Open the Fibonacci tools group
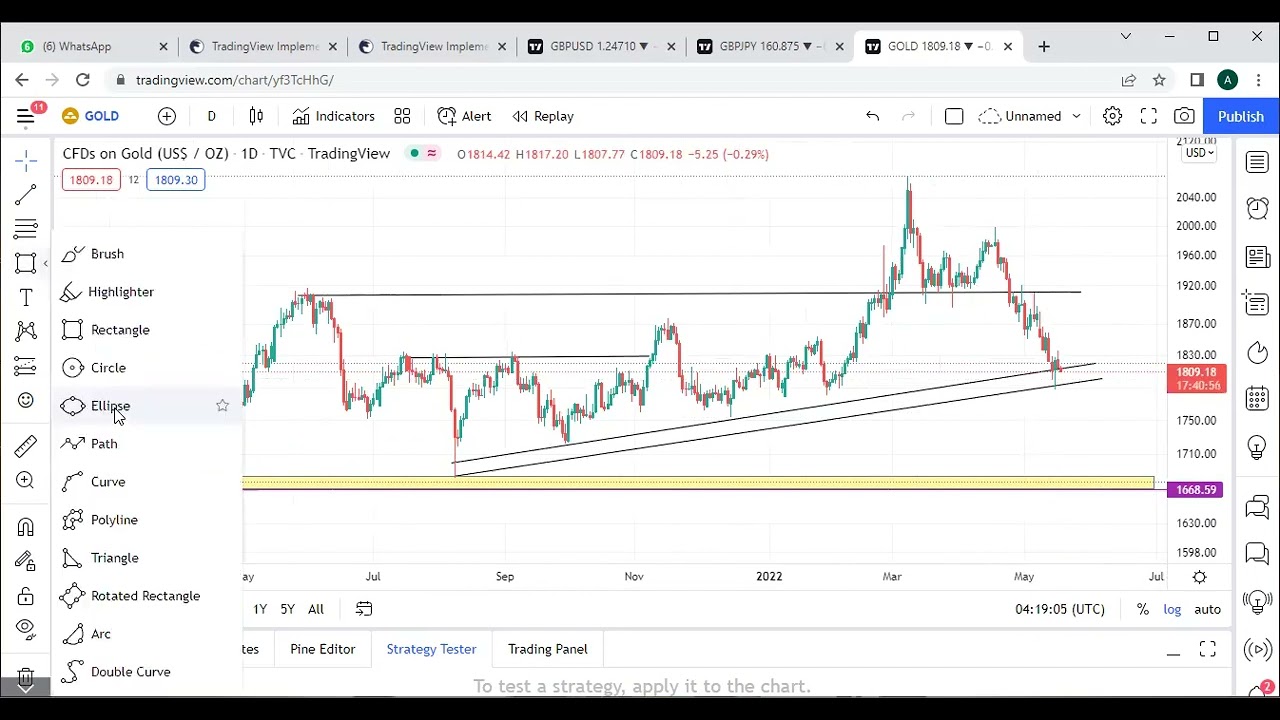Image resolution: width=1280 pixels, height=720 pixels. pos(26,229)
